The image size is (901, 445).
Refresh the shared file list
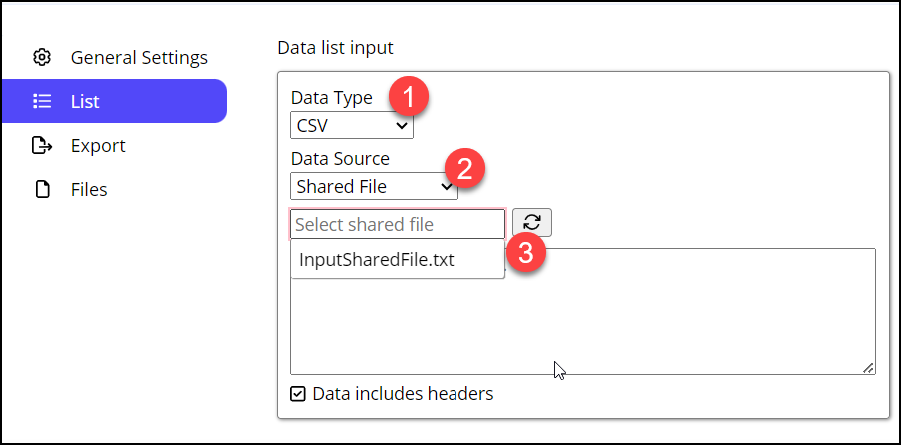tap(532, 222)
